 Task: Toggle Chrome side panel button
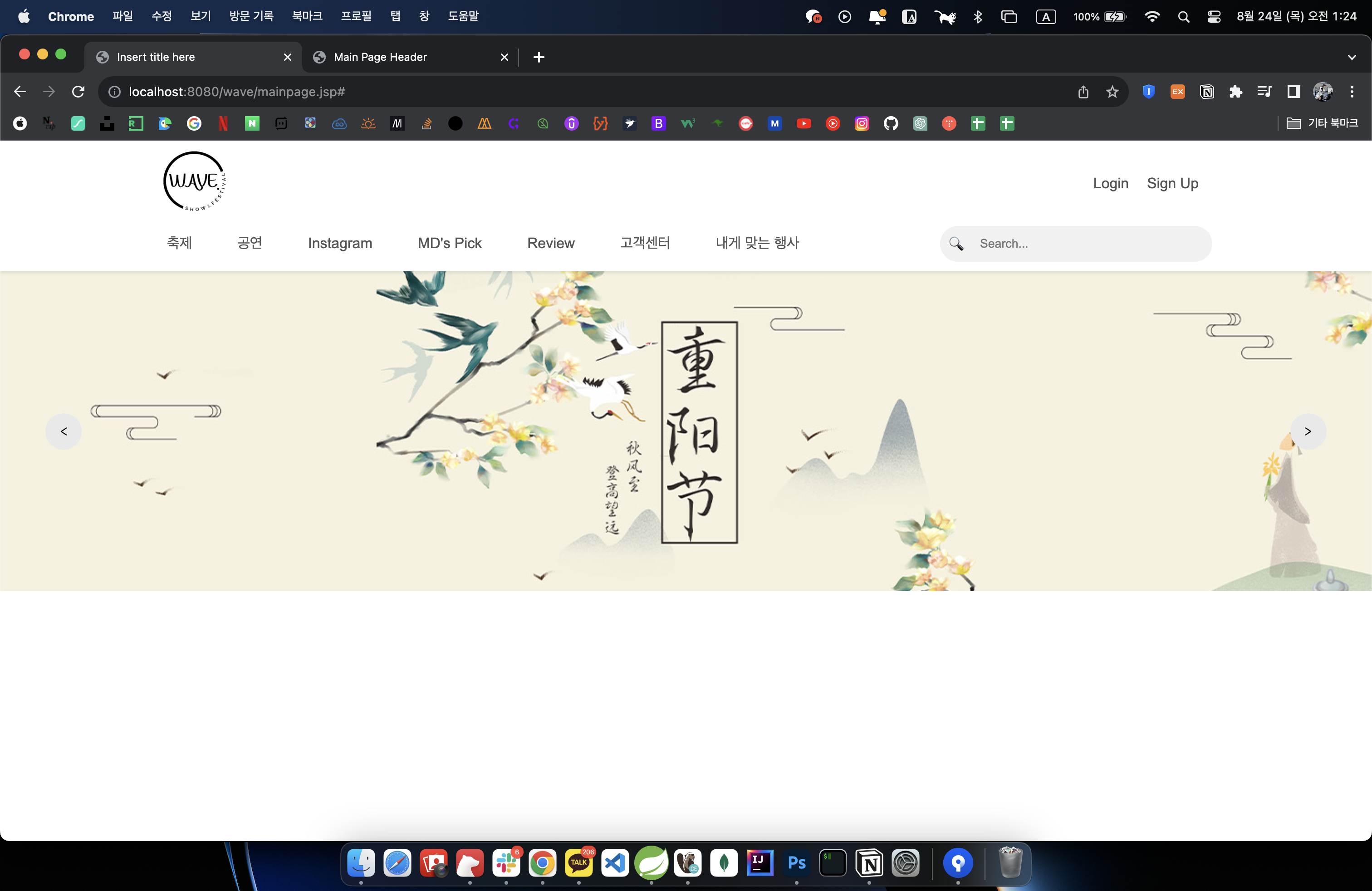[x=1294, y=92]
